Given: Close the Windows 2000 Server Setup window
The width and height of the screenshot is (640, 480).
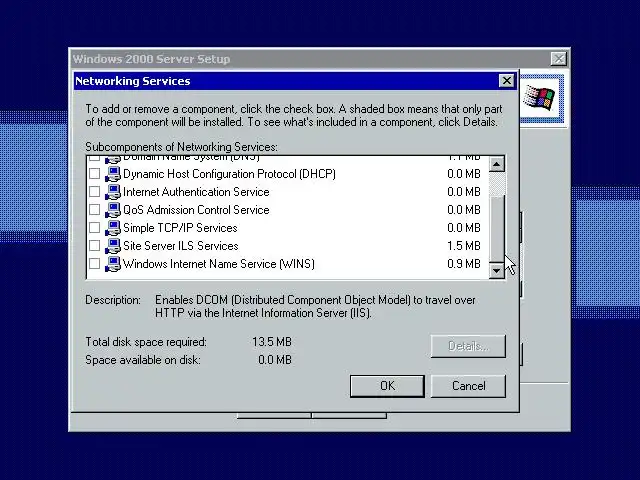Looking at the screenshot, I should (x=558, y=59).
